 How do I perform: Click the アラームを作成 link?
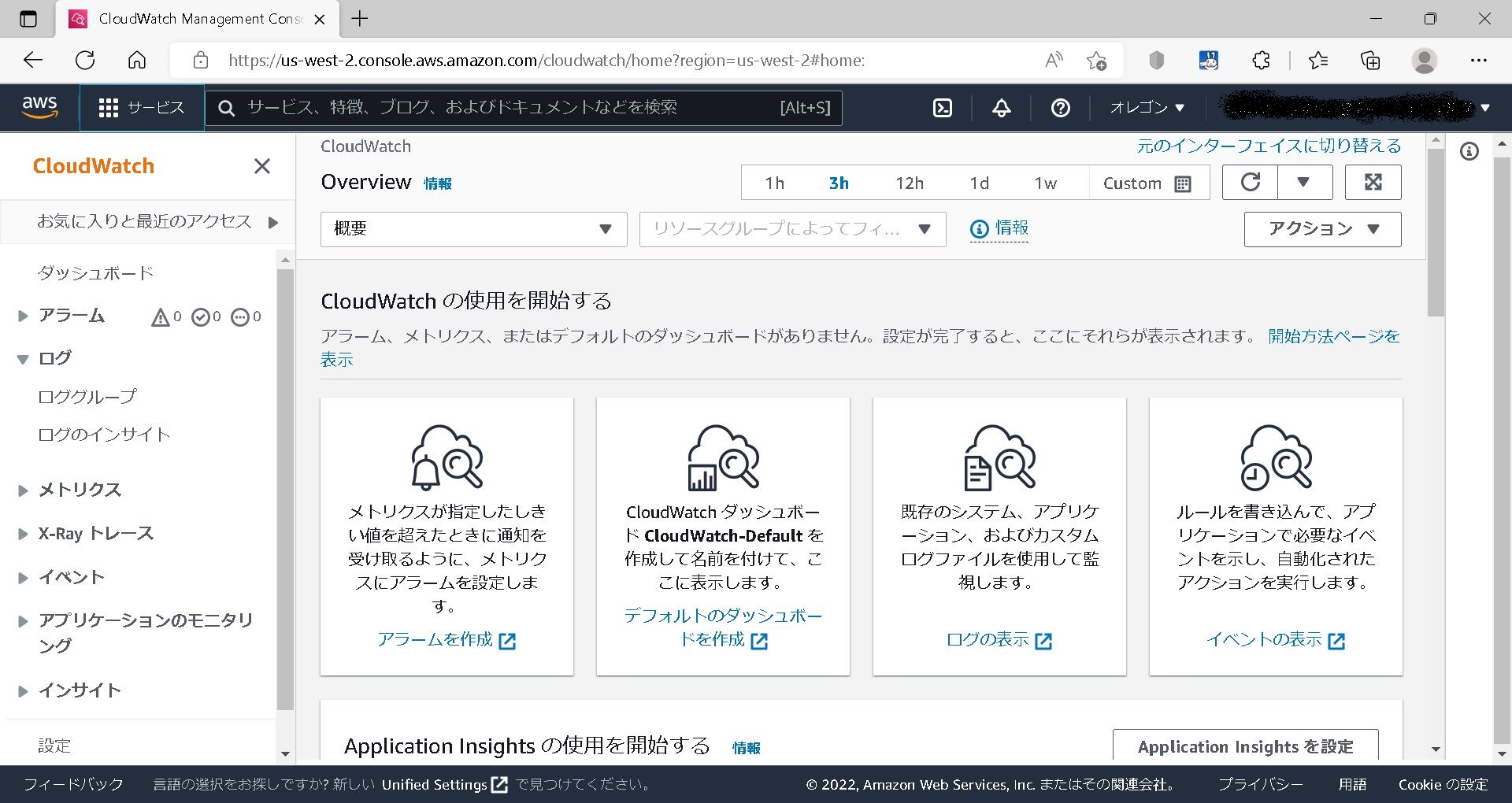tap(447, 640)
